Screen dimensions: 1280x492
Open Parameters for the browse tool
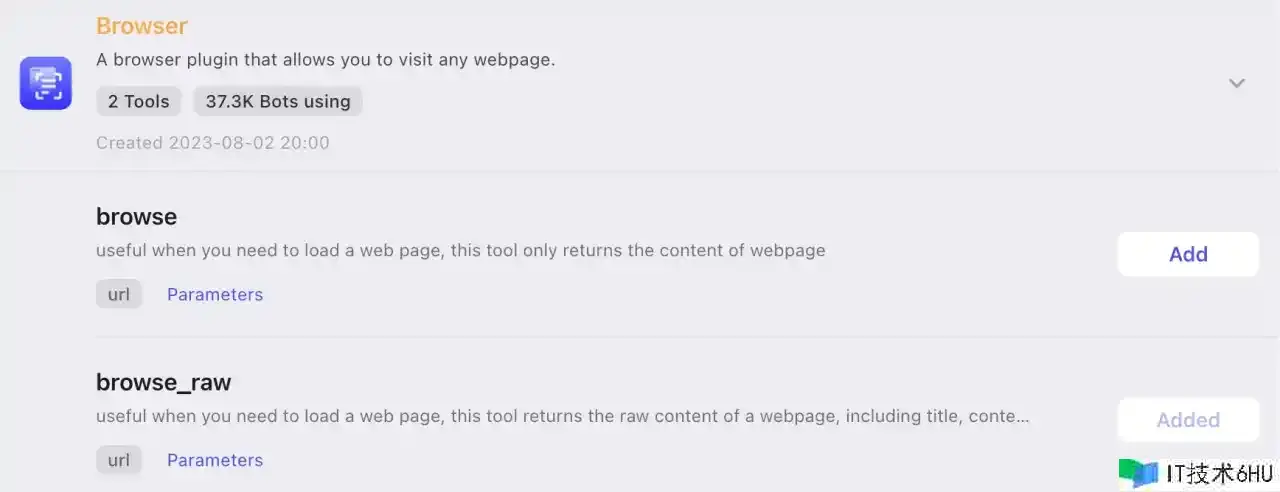coord(215,294)
